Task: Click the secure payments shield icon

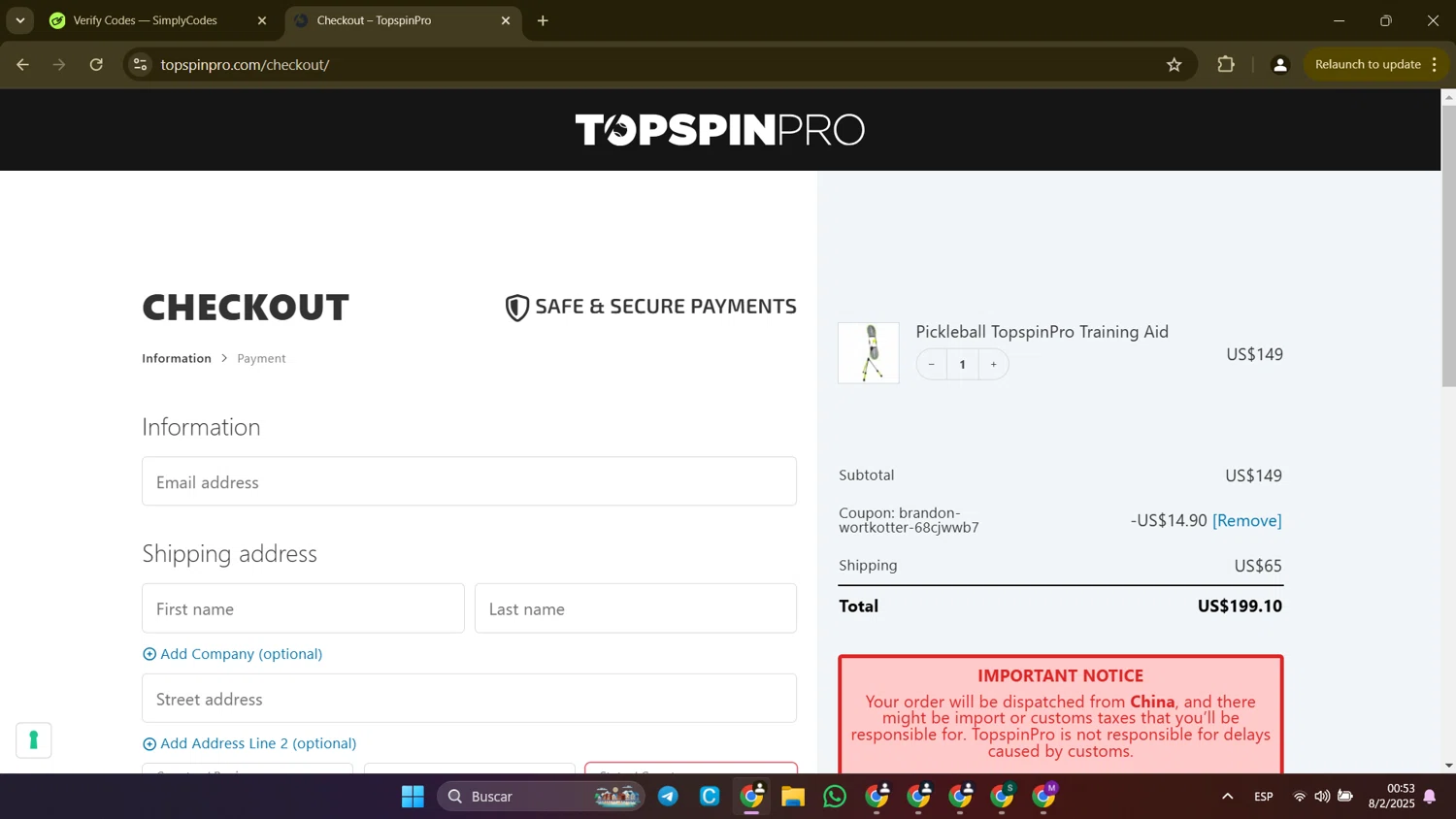Action: coord(517,308)
